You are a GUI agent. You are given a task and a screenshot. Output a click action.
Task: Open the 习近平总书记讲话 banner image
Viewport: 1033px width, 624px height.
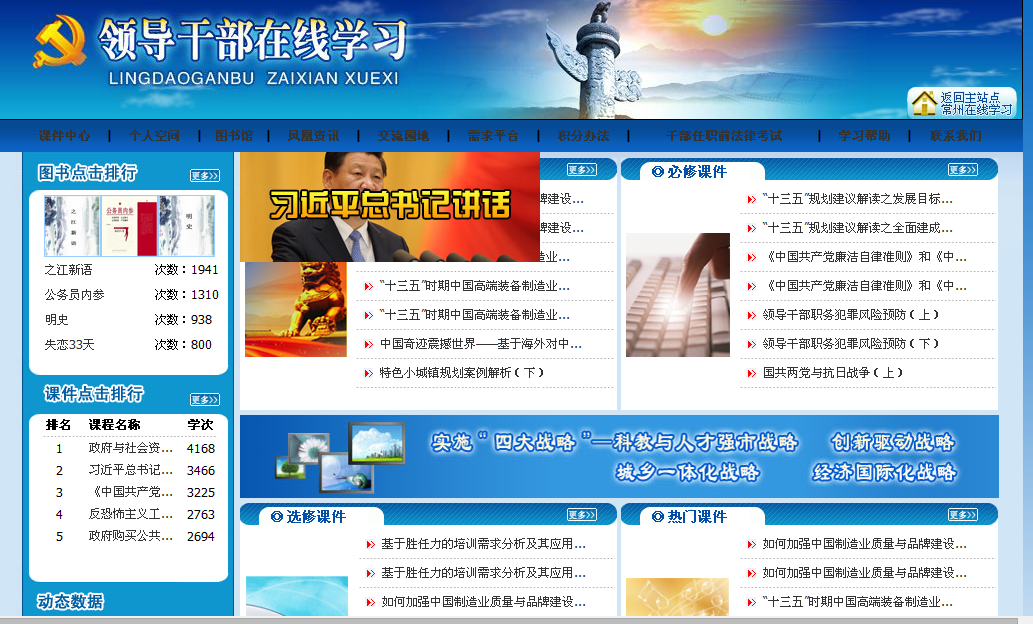tap(390, 207)
